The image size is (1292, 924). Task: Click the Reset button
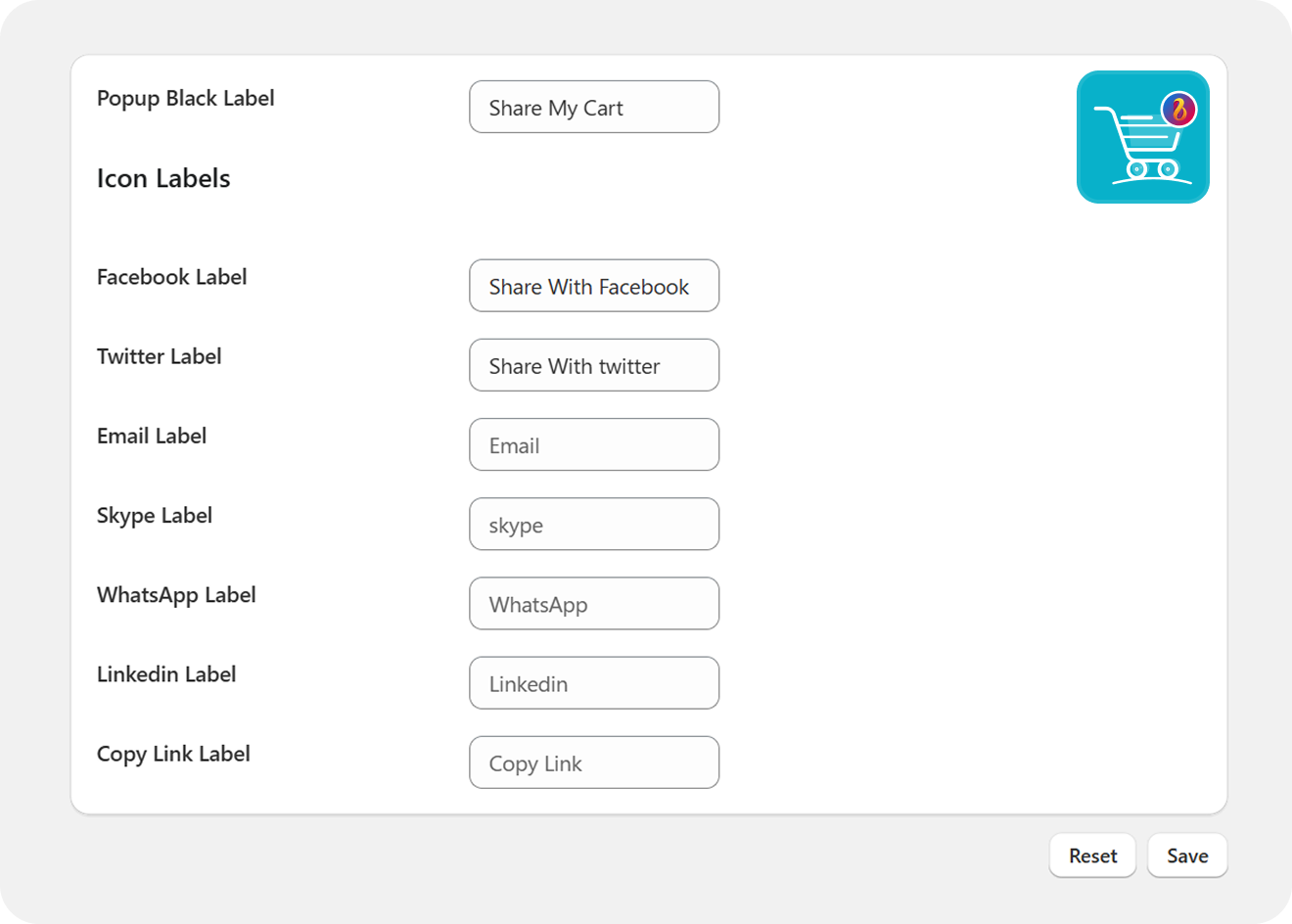click(1092, 855)
